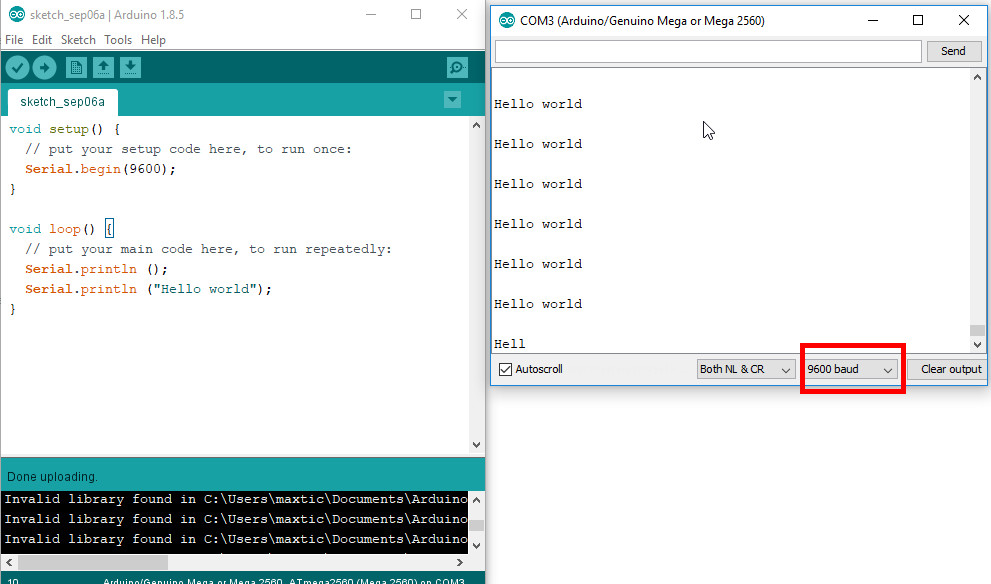Open the Tools menu
Viewport: 991px width, 584px height.
[118, 40]
